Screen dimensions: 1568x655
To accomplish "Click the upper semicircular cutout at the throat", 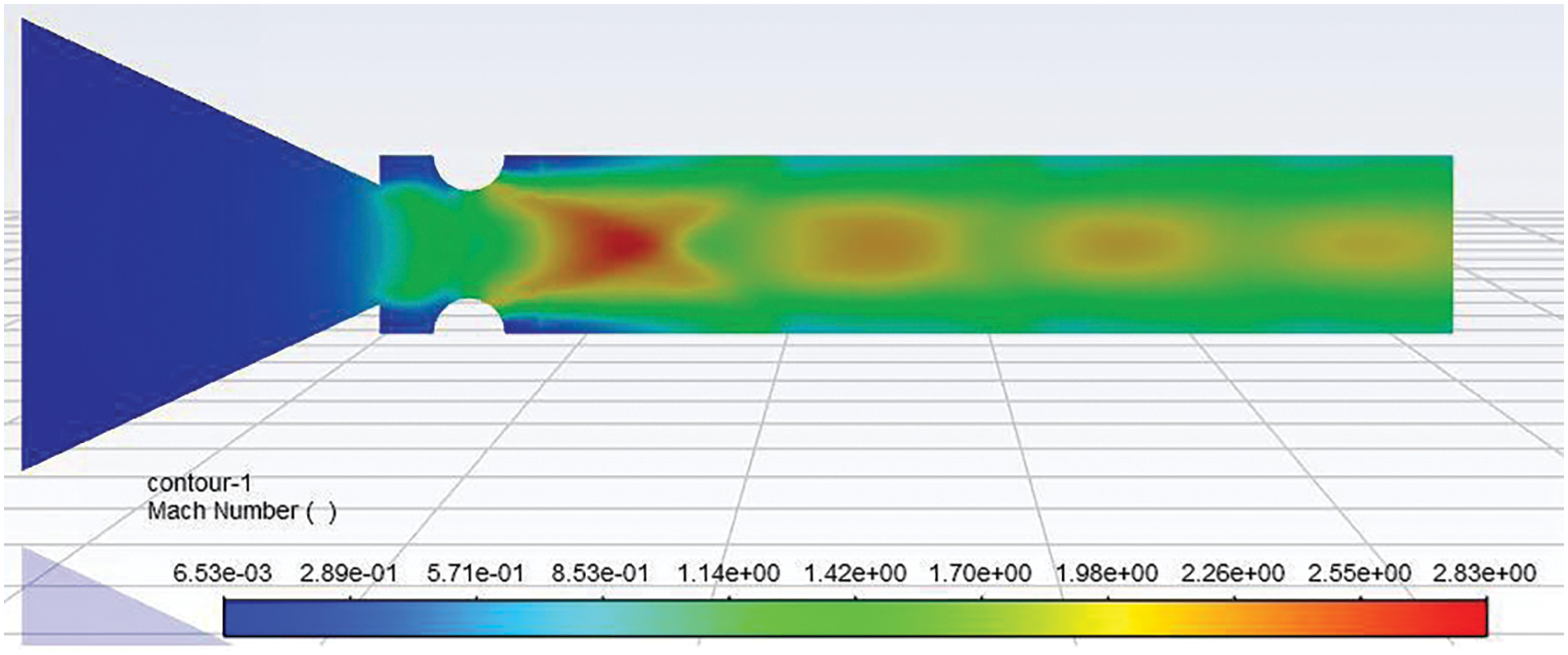I will point(468,170).
